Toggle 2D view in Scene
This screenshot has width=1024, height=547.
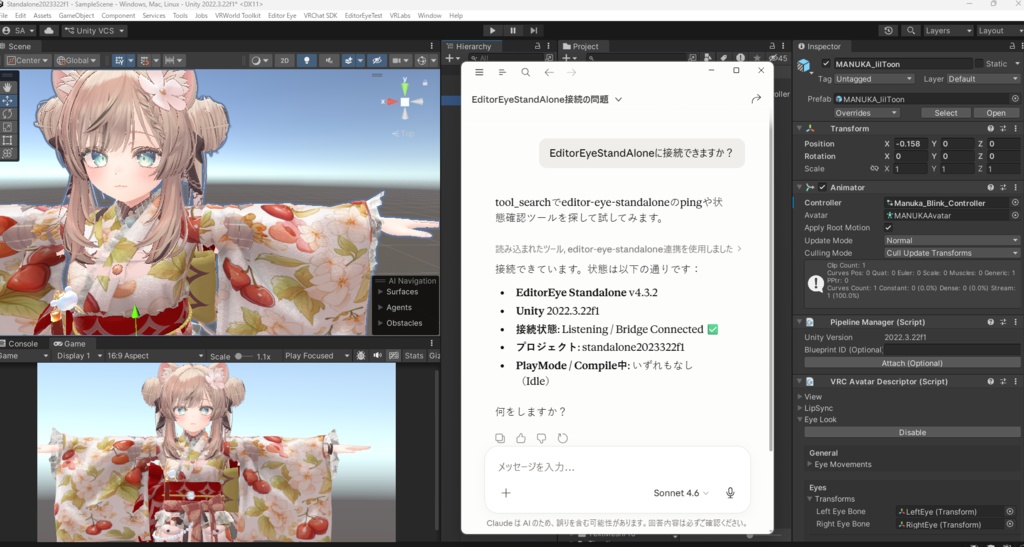(284, 61)
